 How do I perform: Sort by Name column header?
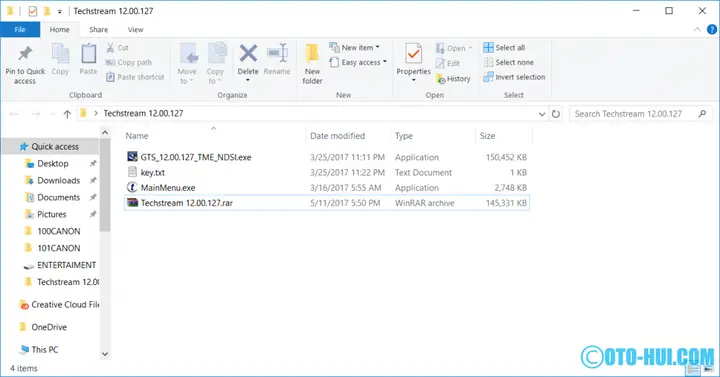137,136
